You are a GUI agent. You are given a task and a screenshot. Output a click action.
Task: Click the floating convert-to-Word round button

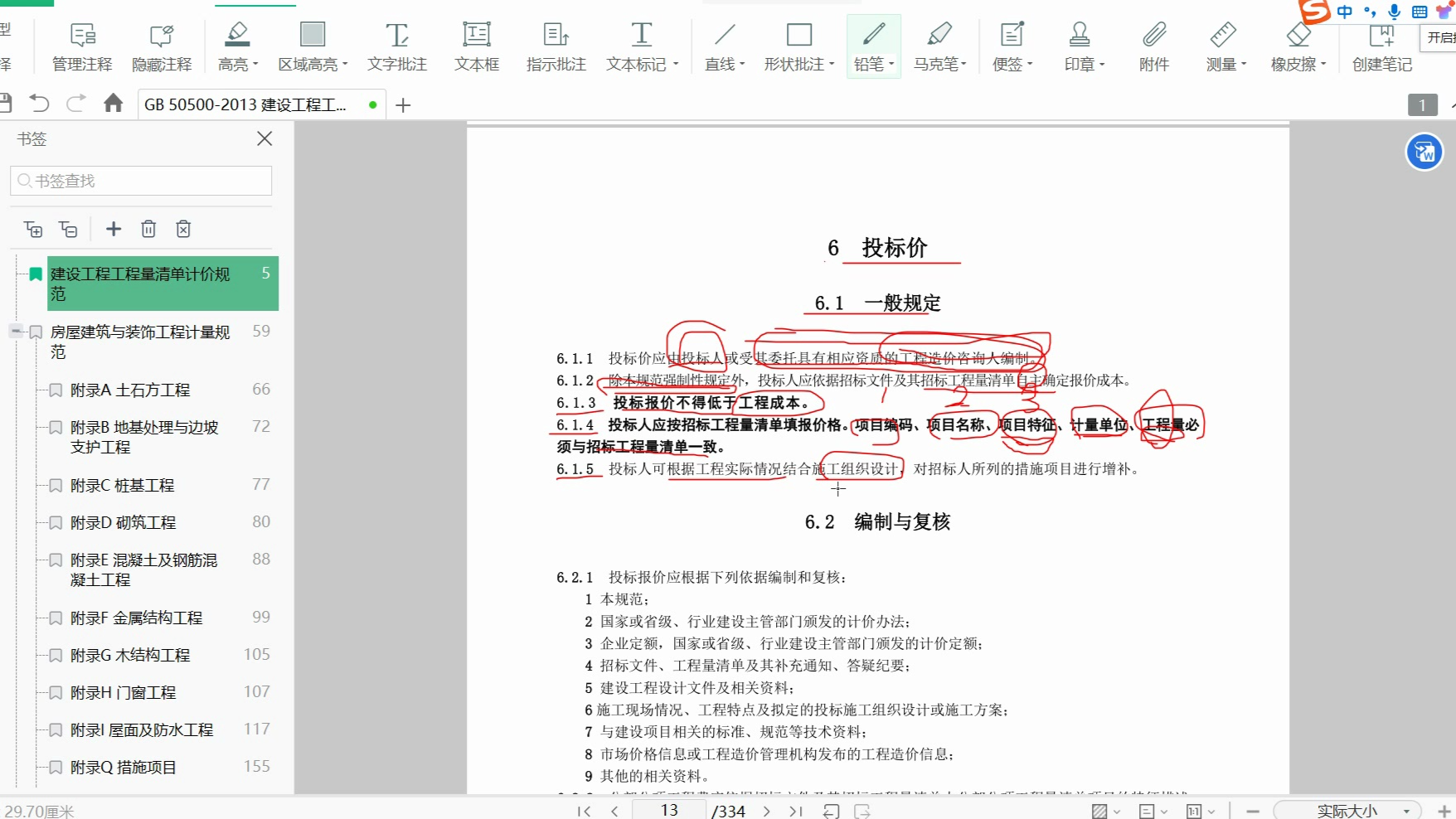click(1424, 153)
